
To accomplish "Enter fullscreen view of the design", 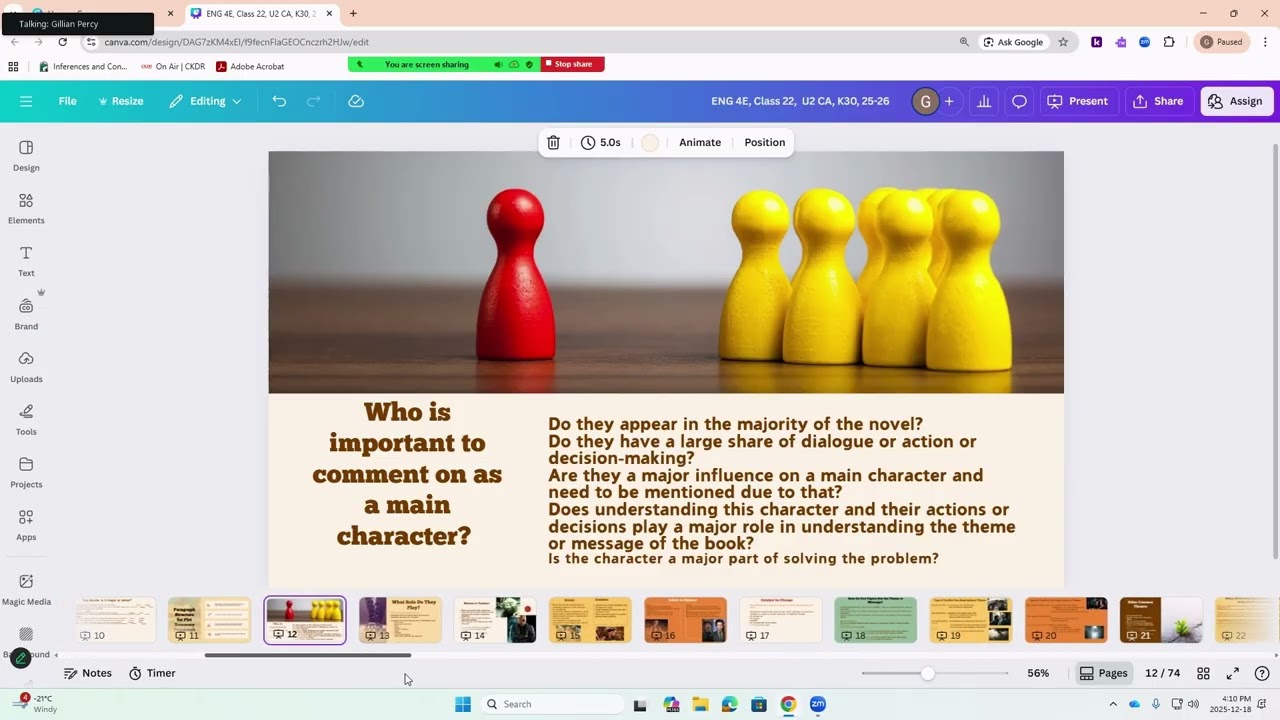I will pos(1233,673).
